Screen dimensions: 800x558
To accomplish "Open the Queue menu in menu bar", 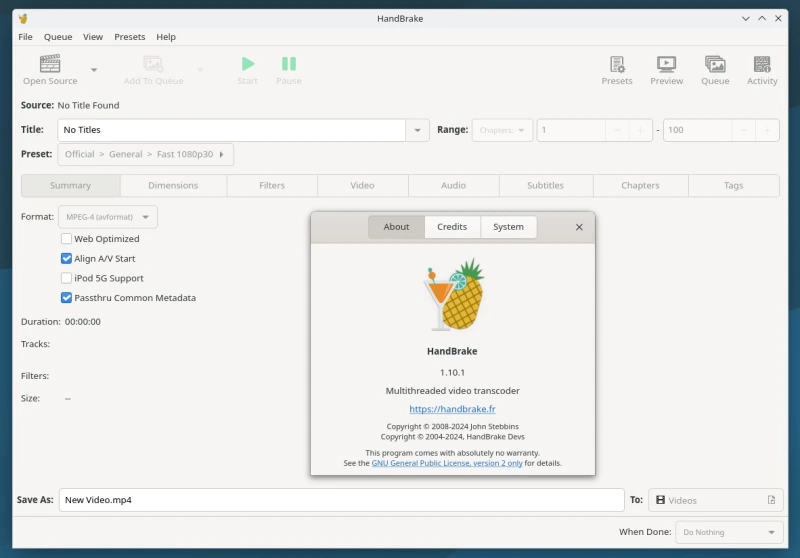I will [58, 37].
